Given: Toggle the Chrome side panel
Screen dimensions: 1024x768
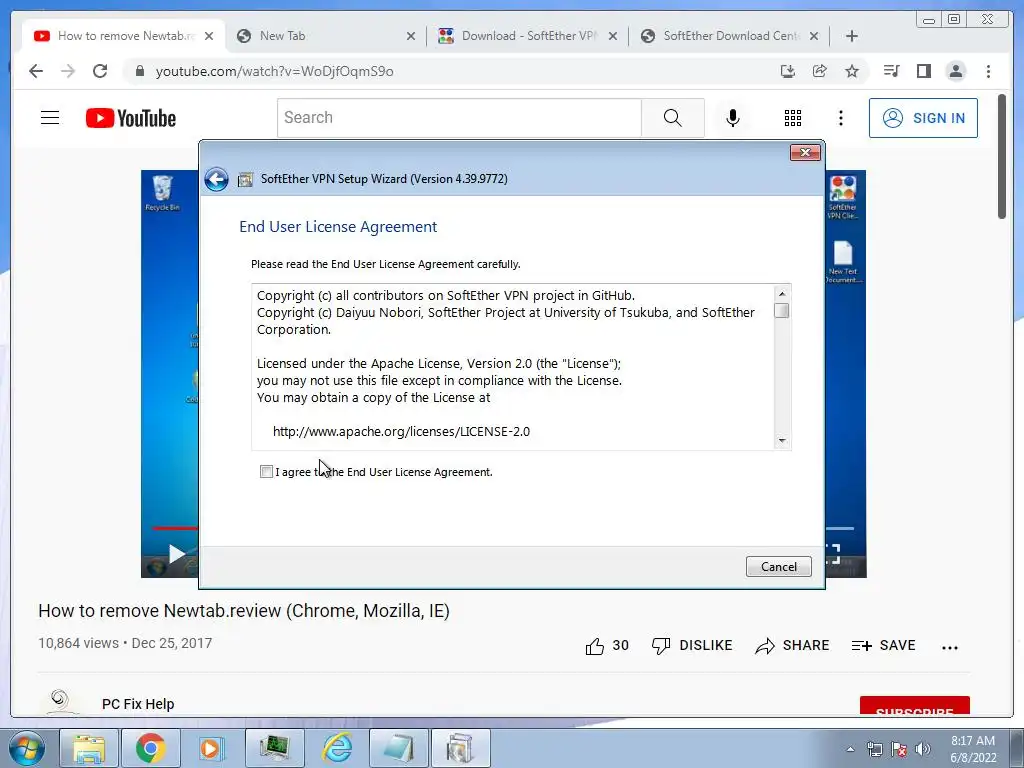Looking at the screenshot, I should tap(923, 71).
